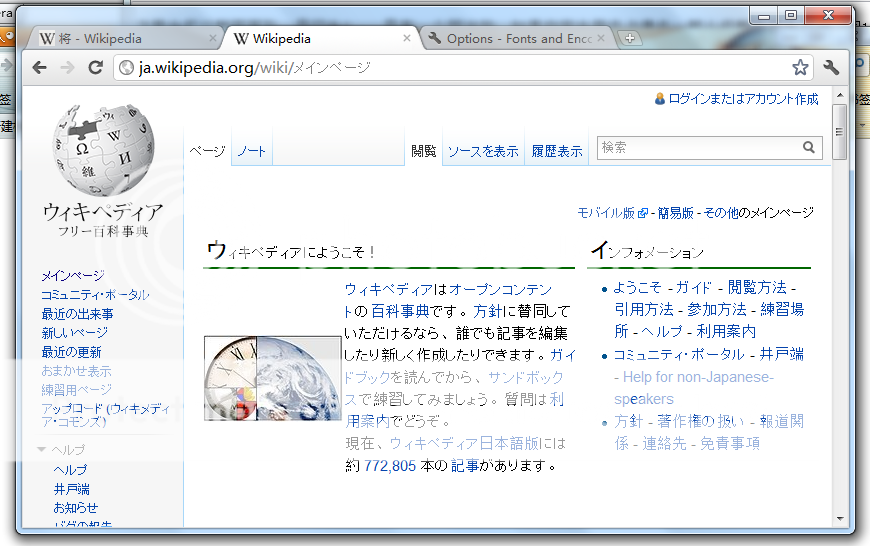Open the ようこそ link in インフォメーション
870x546 pixels.
[638, 287]
